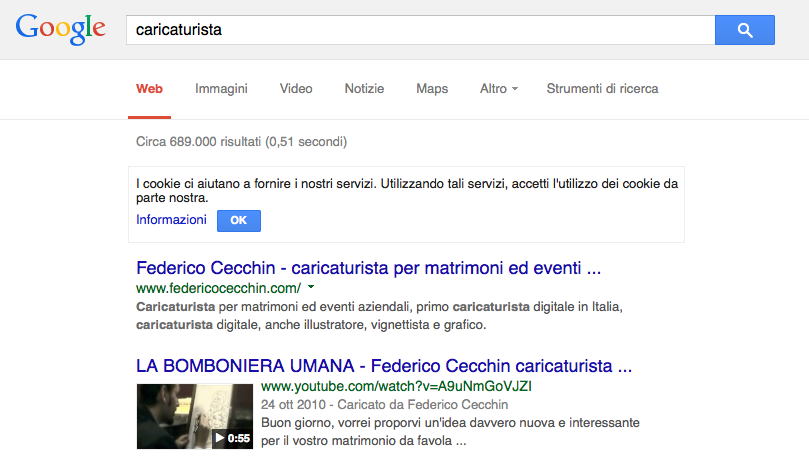
Task: Open the Maps tab
Action: (x=432, y=89)
